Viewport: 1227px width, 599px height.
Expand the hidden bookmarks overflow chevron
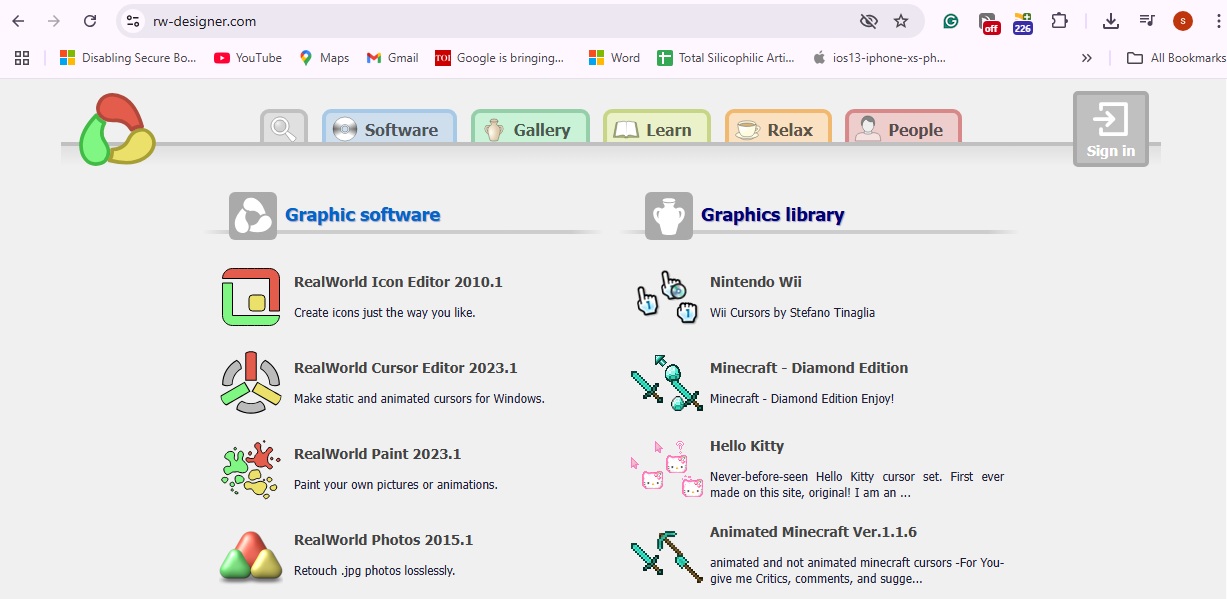pos(1087,58)
